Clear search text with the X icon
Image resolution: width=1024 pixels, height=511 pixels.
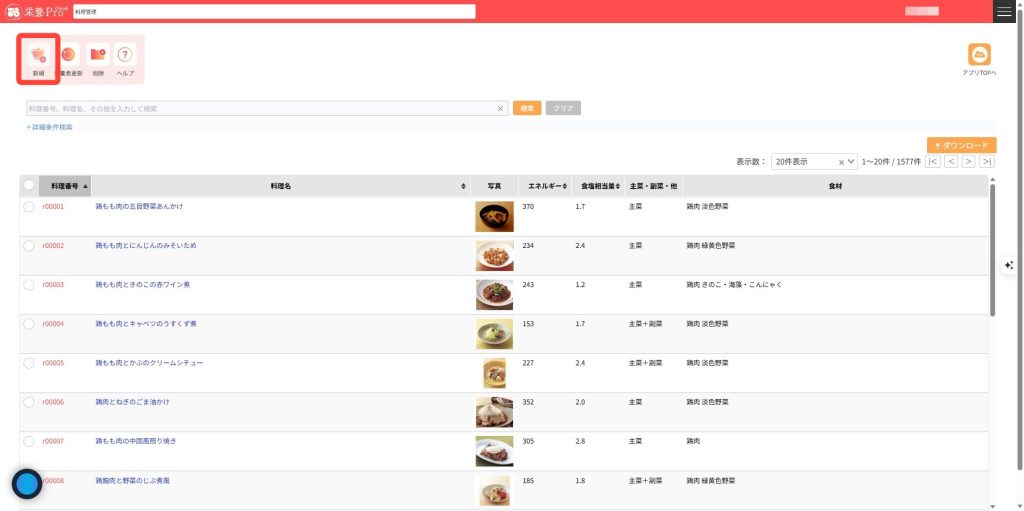click(x=501, y=108)
